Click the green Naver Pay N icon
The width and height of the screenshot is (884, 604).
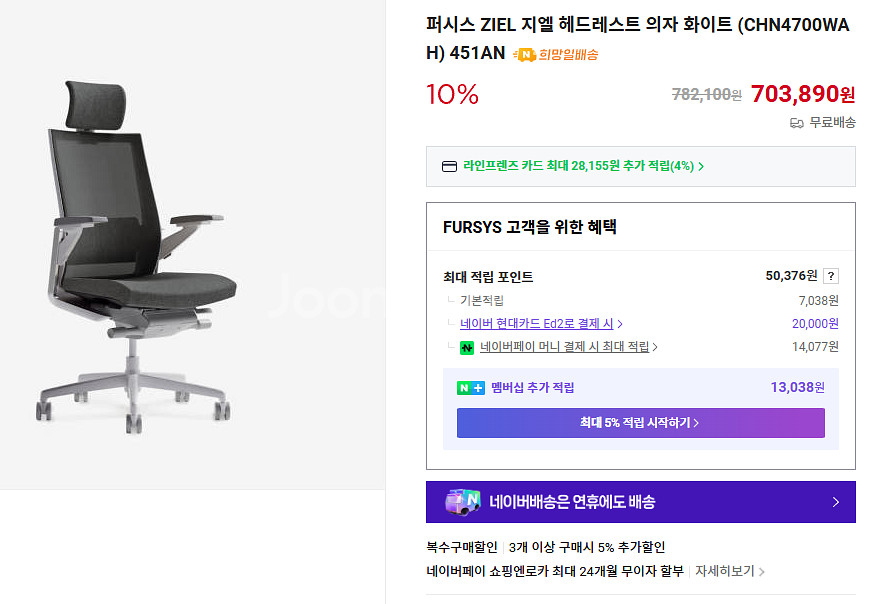coord(467,348)
